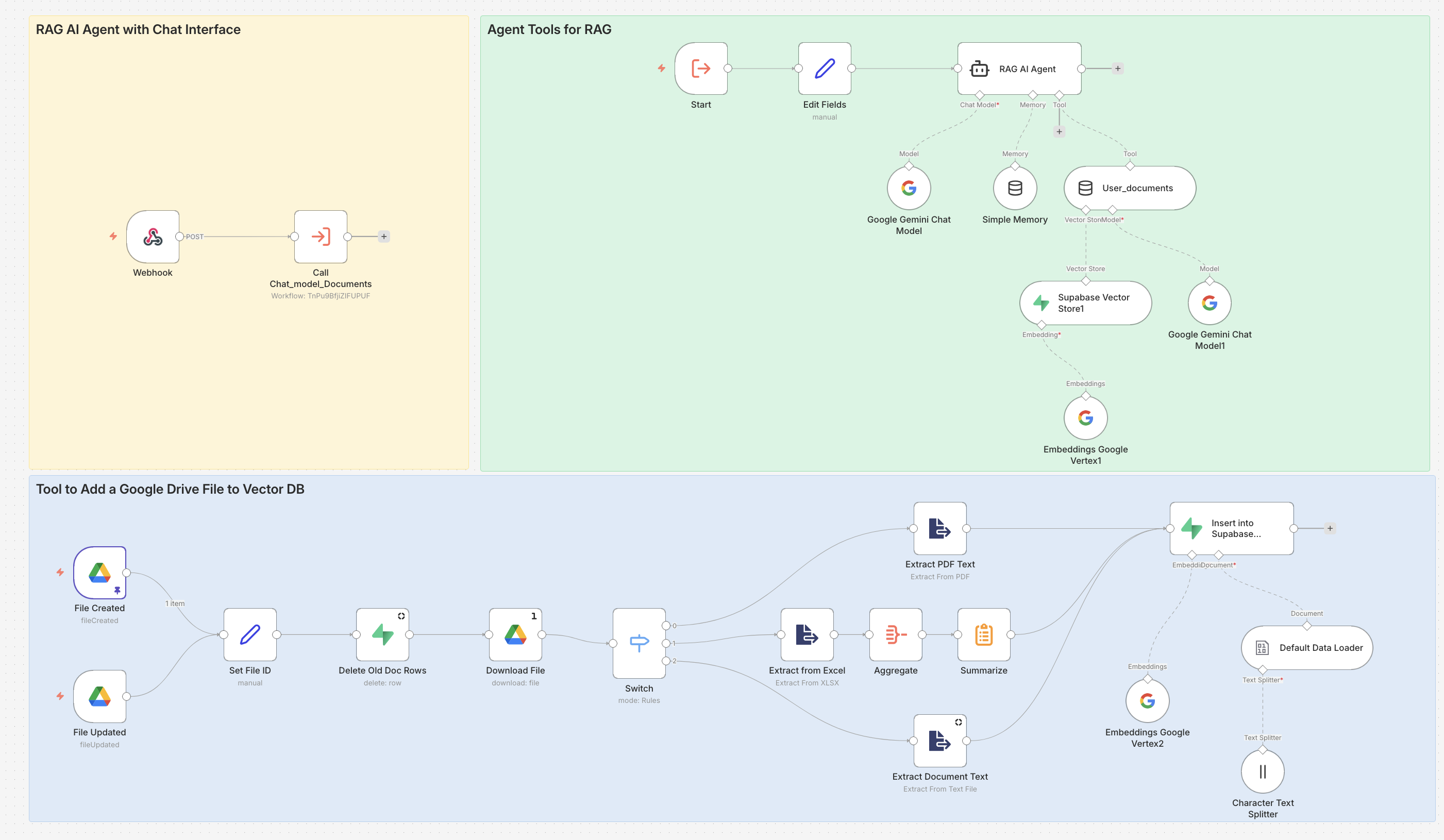Open the Switch node
The width and height of the screenshot is (1444, 840).
(x=639, y=643)
